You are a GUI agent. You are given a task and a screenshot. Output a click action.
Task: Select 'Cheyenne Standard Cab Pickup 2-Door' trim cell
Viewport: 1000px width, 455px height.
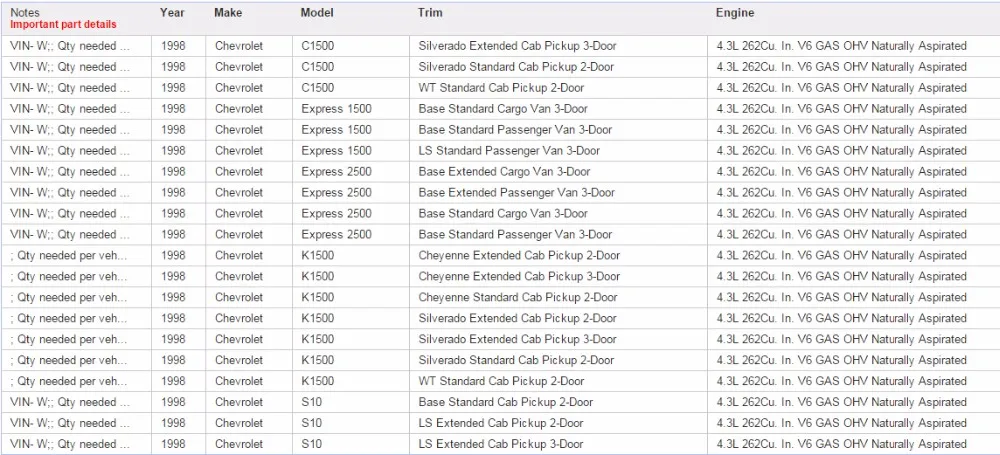click(518, 297)
